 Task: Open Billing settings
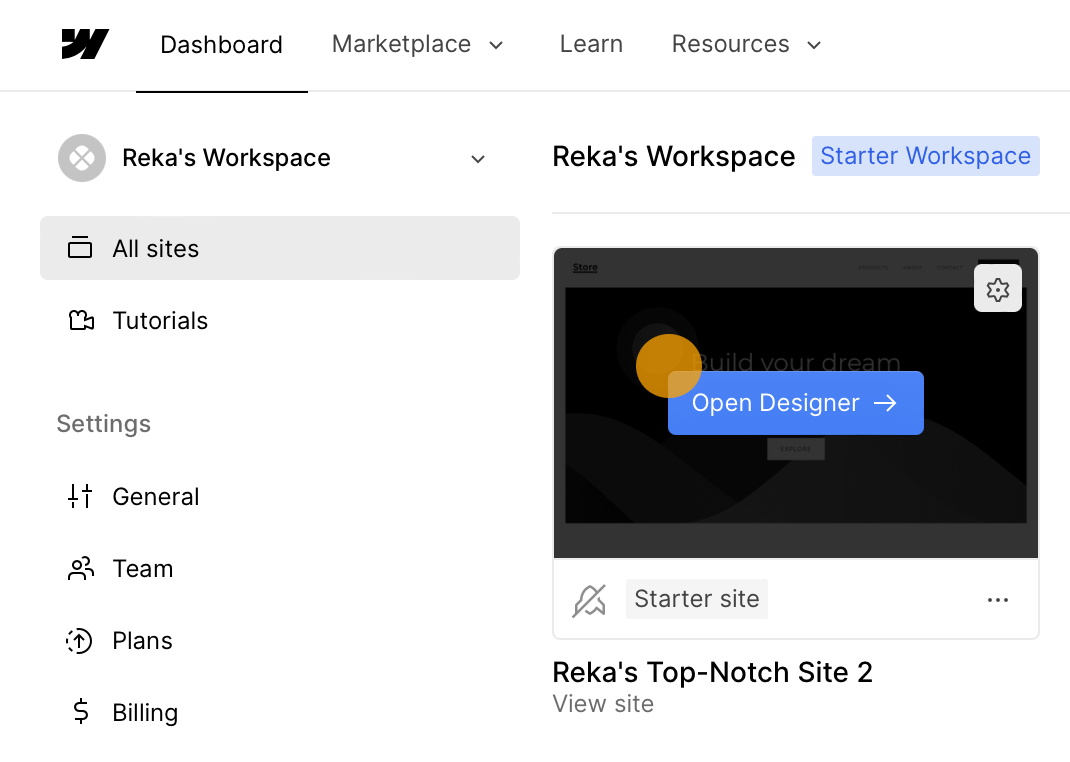145,713
